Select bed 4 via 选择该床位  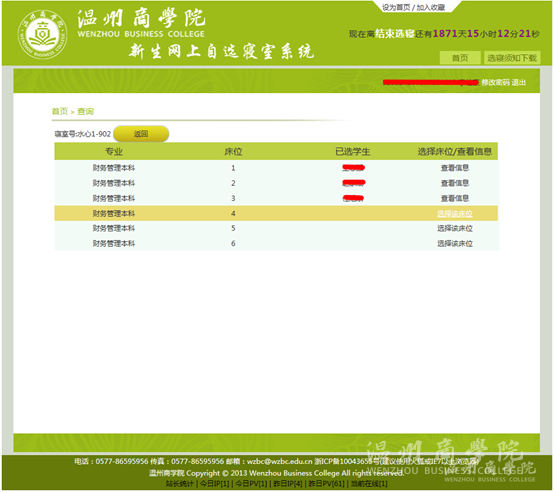[x=455, y=214]
